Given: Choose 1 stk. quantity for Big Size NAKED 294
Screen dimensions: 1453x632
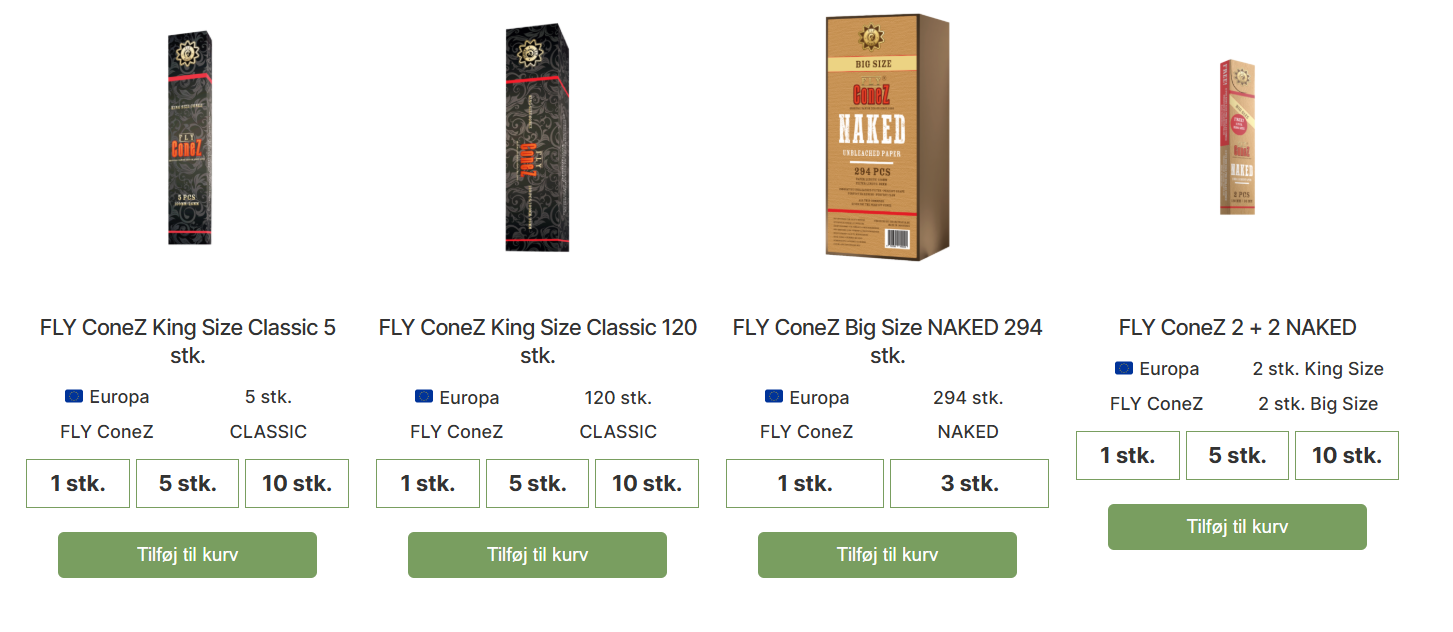Looking at the screenshot, I should (x=805, y=484).
